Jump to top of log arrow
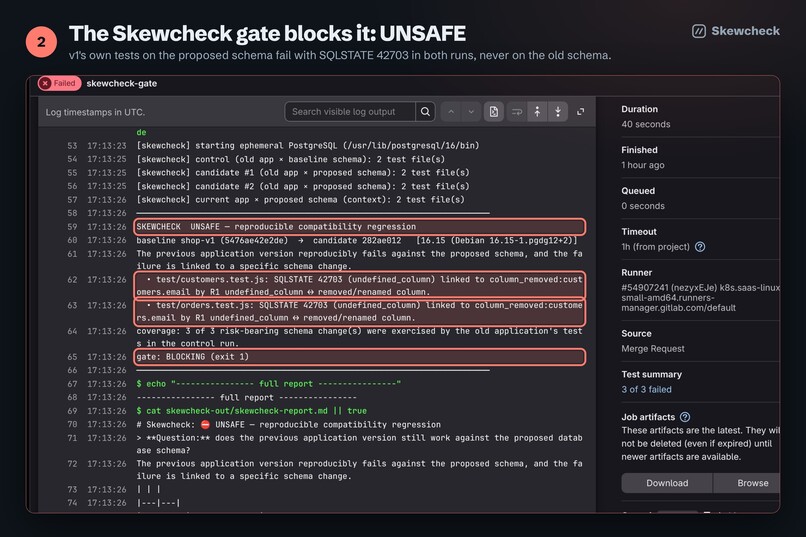The image size is (806, 537). [537, 112]
